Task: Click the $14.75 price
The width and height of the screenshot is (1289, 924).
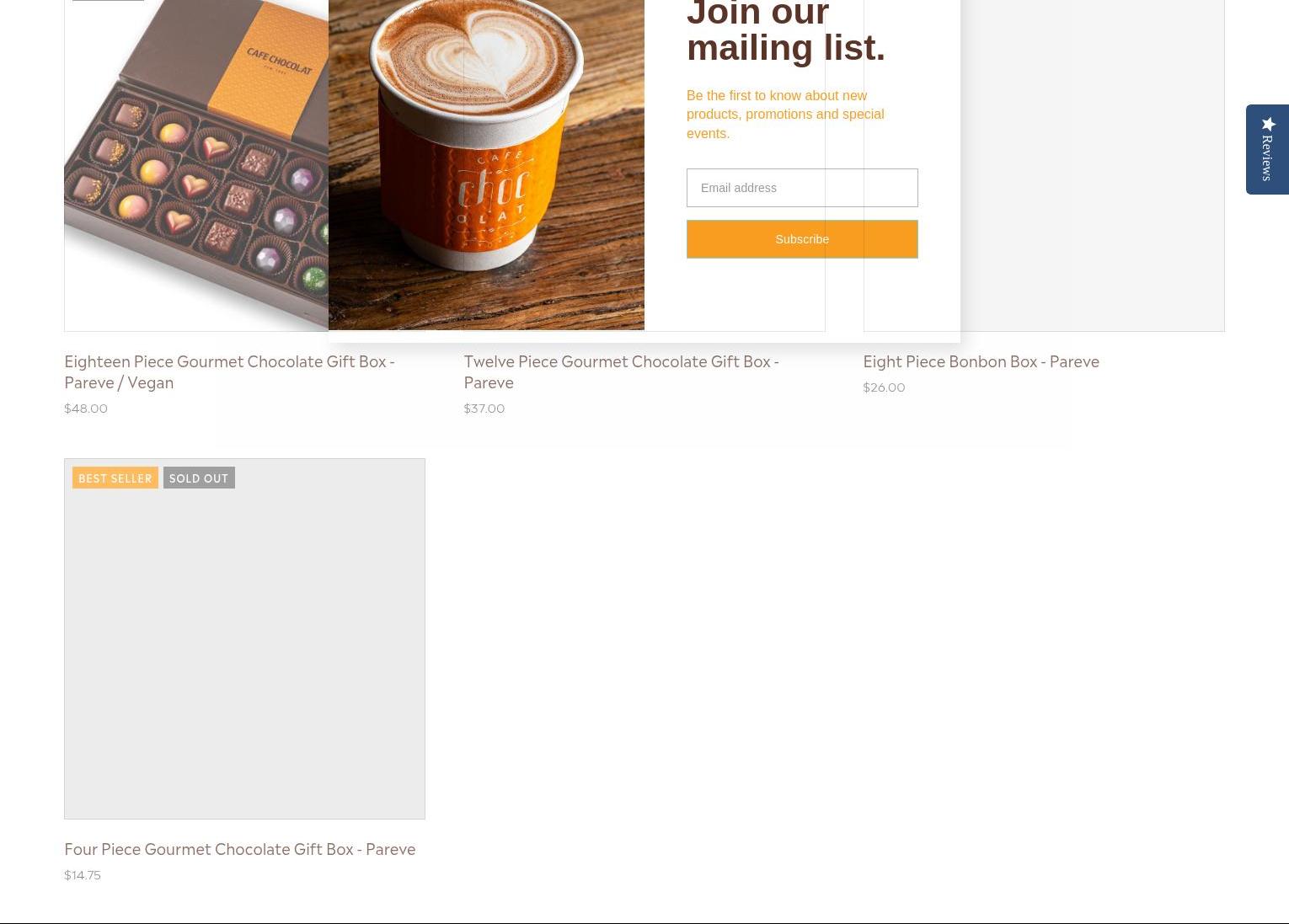Action: (x=83, y=874)
